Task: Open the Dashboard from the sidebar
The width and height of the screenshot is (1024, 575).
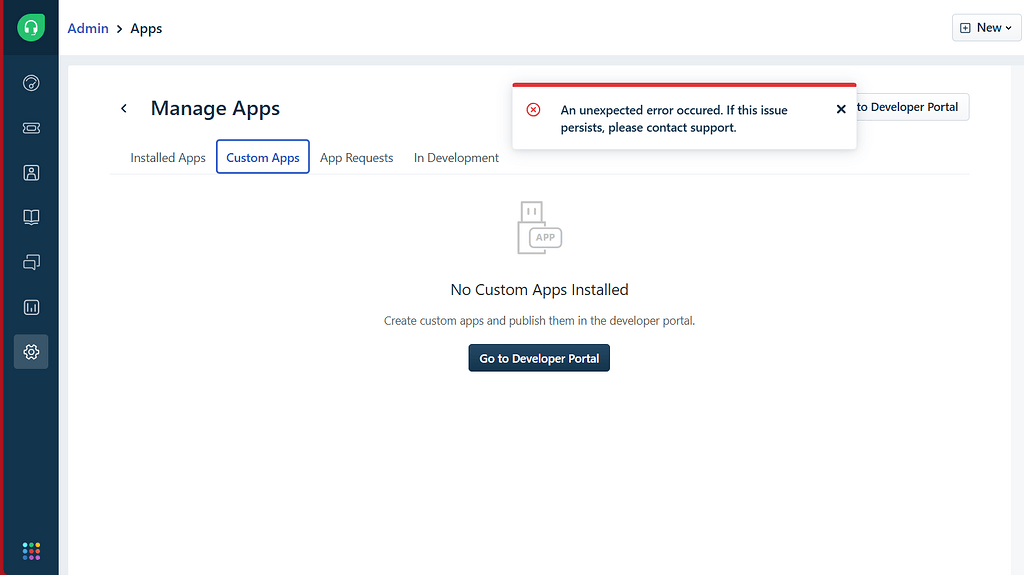Action: pyautogui.click(x=31, y=84)
